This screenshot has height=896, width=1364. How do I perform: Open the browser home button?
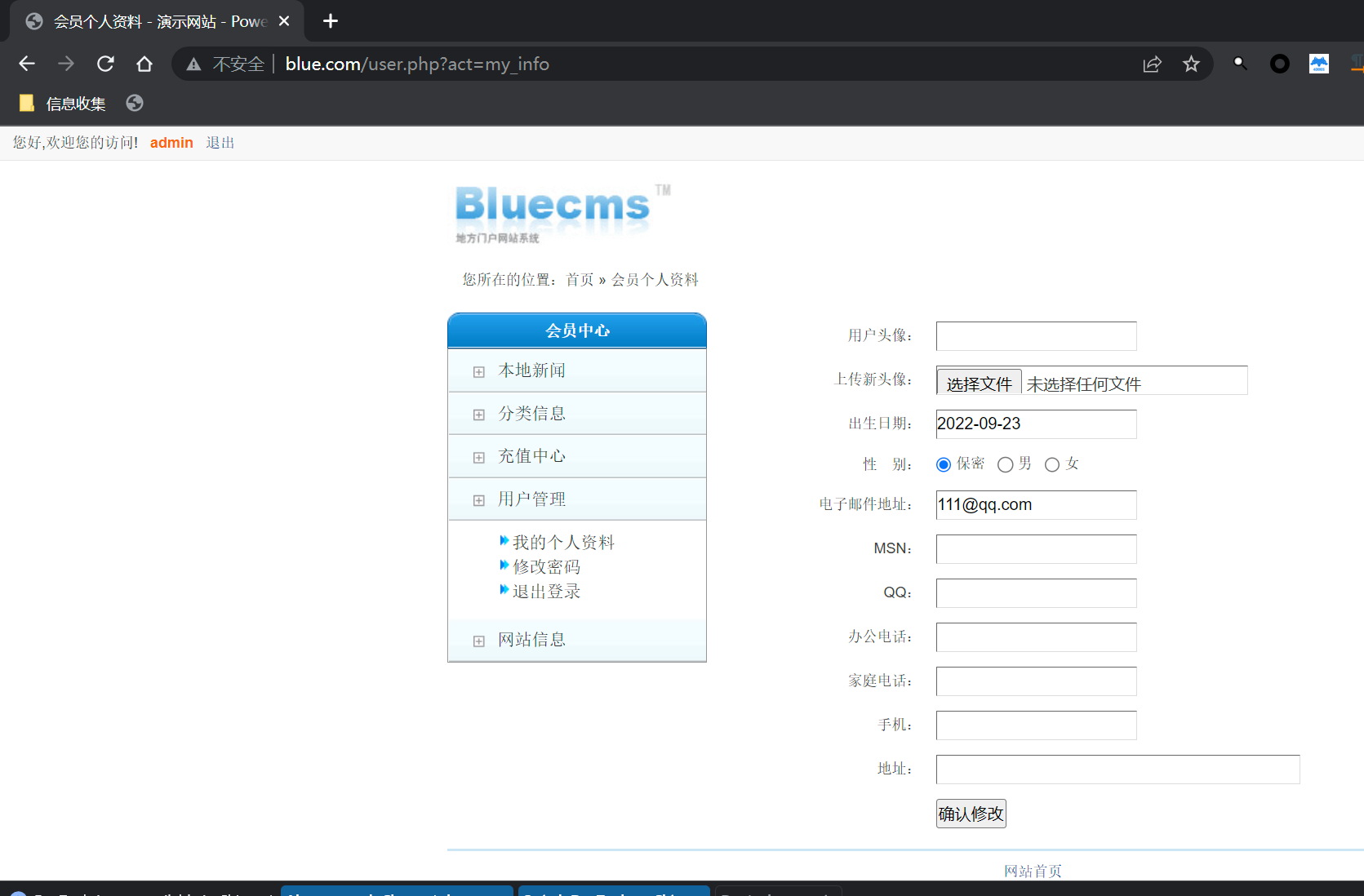[144, 64]
